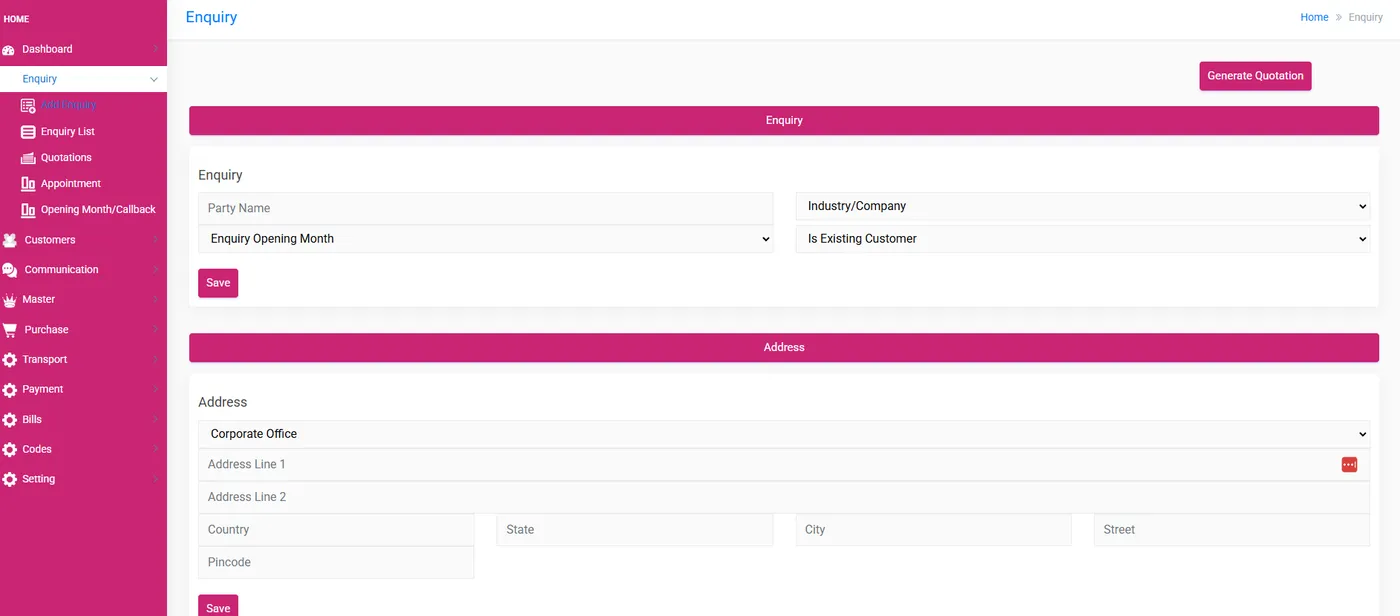Screen dimensions: 1400x616
Task: Click the Master crown icon
Action: 10,300
